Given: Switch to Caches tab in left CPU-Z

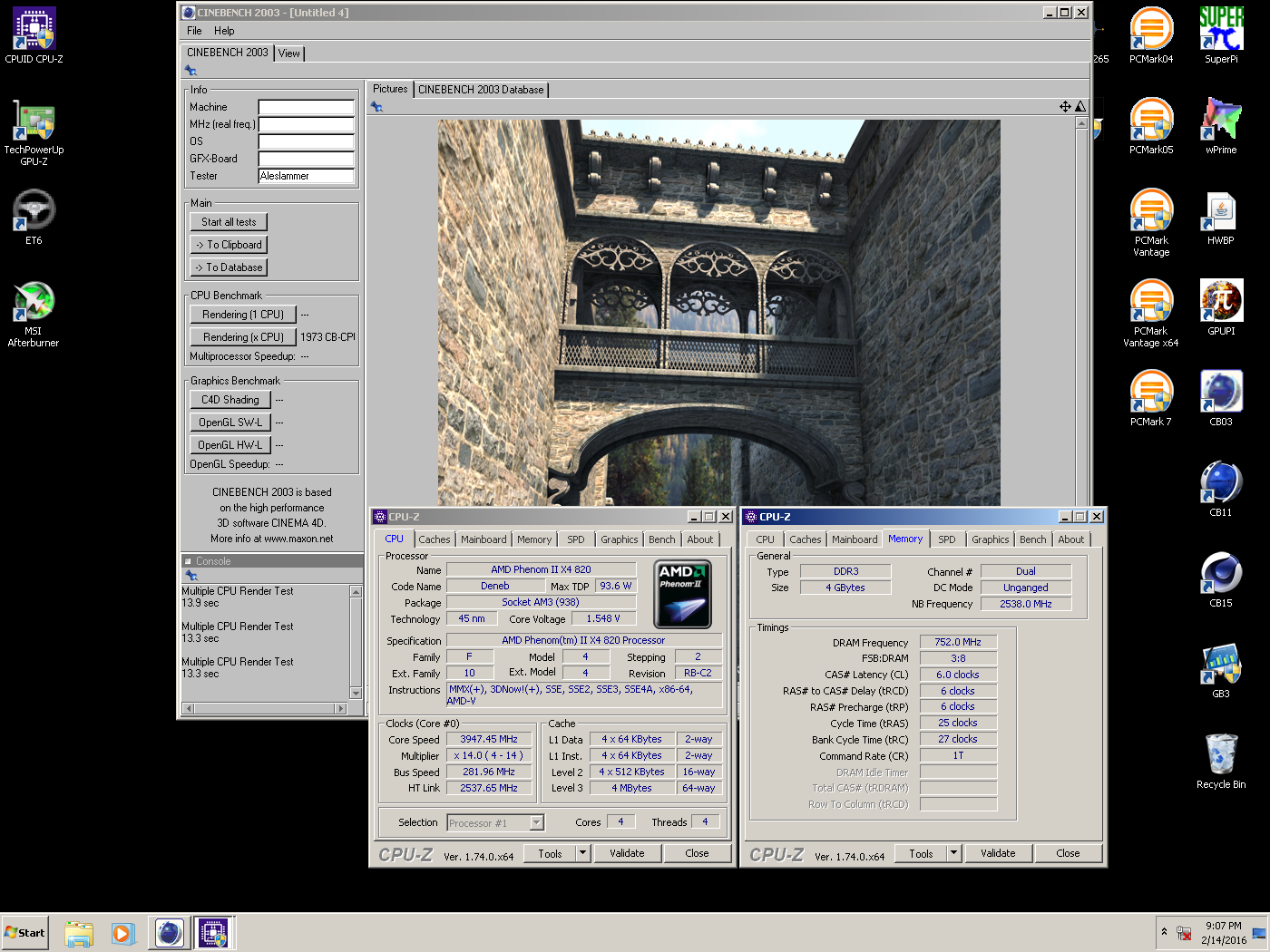Looking at the screenshot, I should [x=435, y=539].
